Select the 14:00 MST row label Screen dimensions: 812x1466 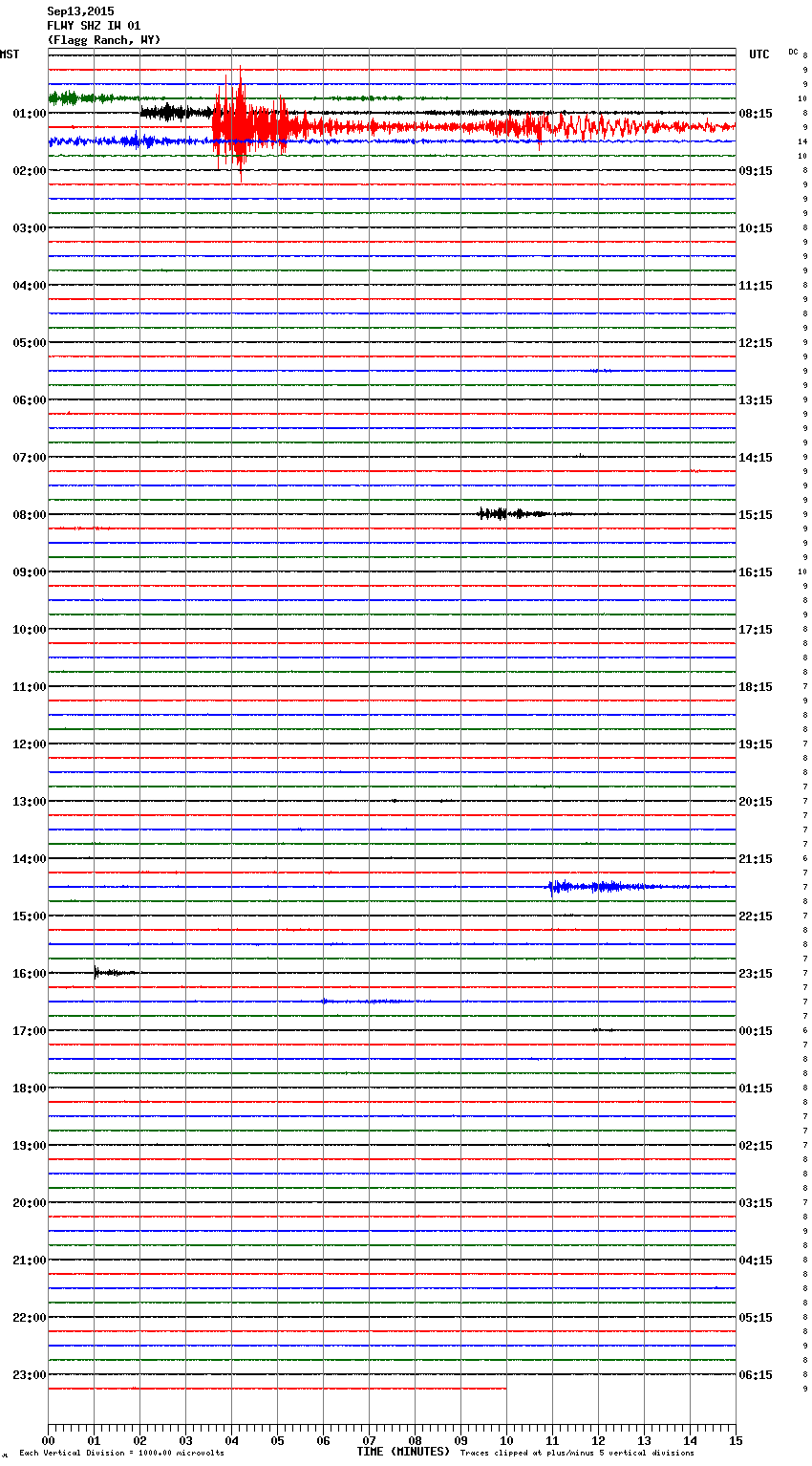(x=30, y=859)
